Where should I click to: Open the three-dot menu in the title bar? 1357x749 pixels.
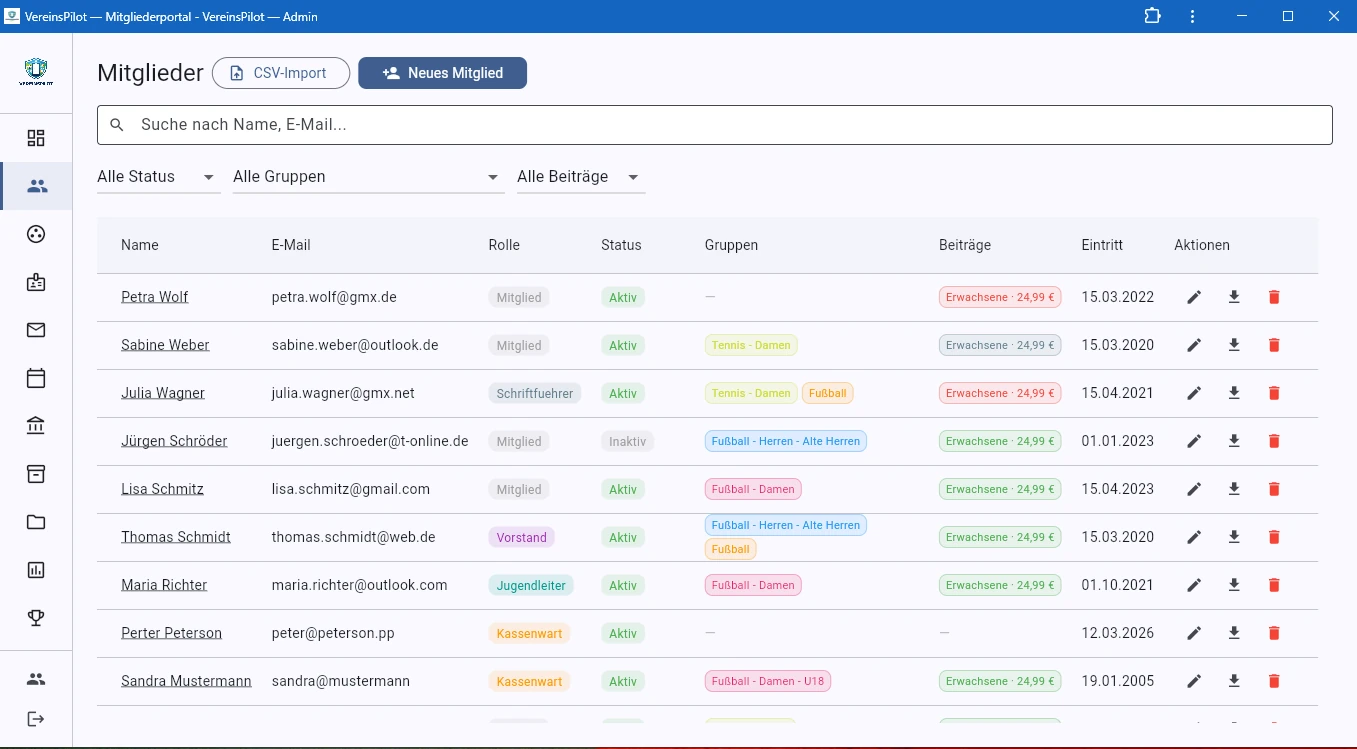pos(1192,16)
